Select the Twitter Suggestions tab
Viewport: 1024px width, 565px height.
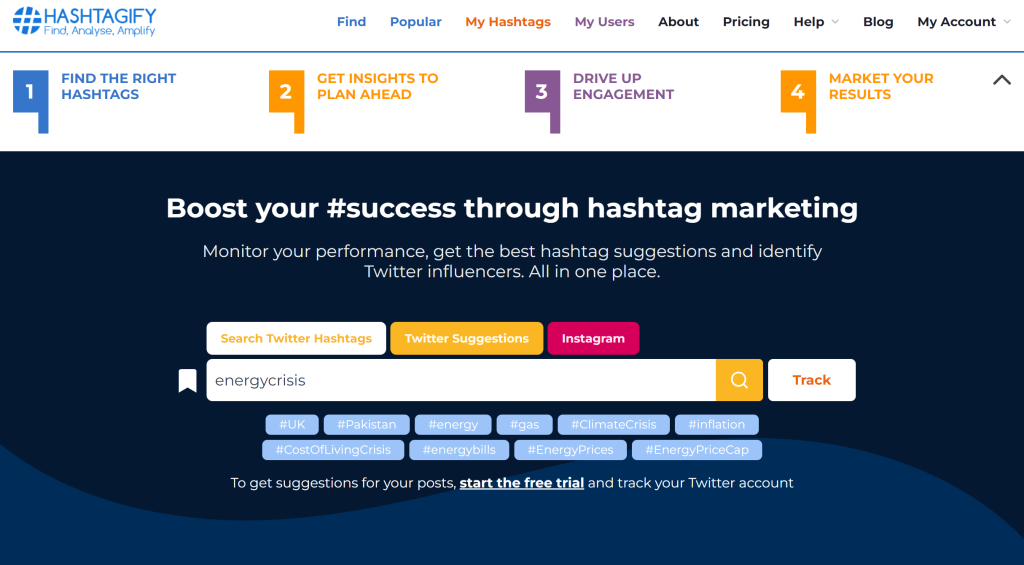point(466,338)
